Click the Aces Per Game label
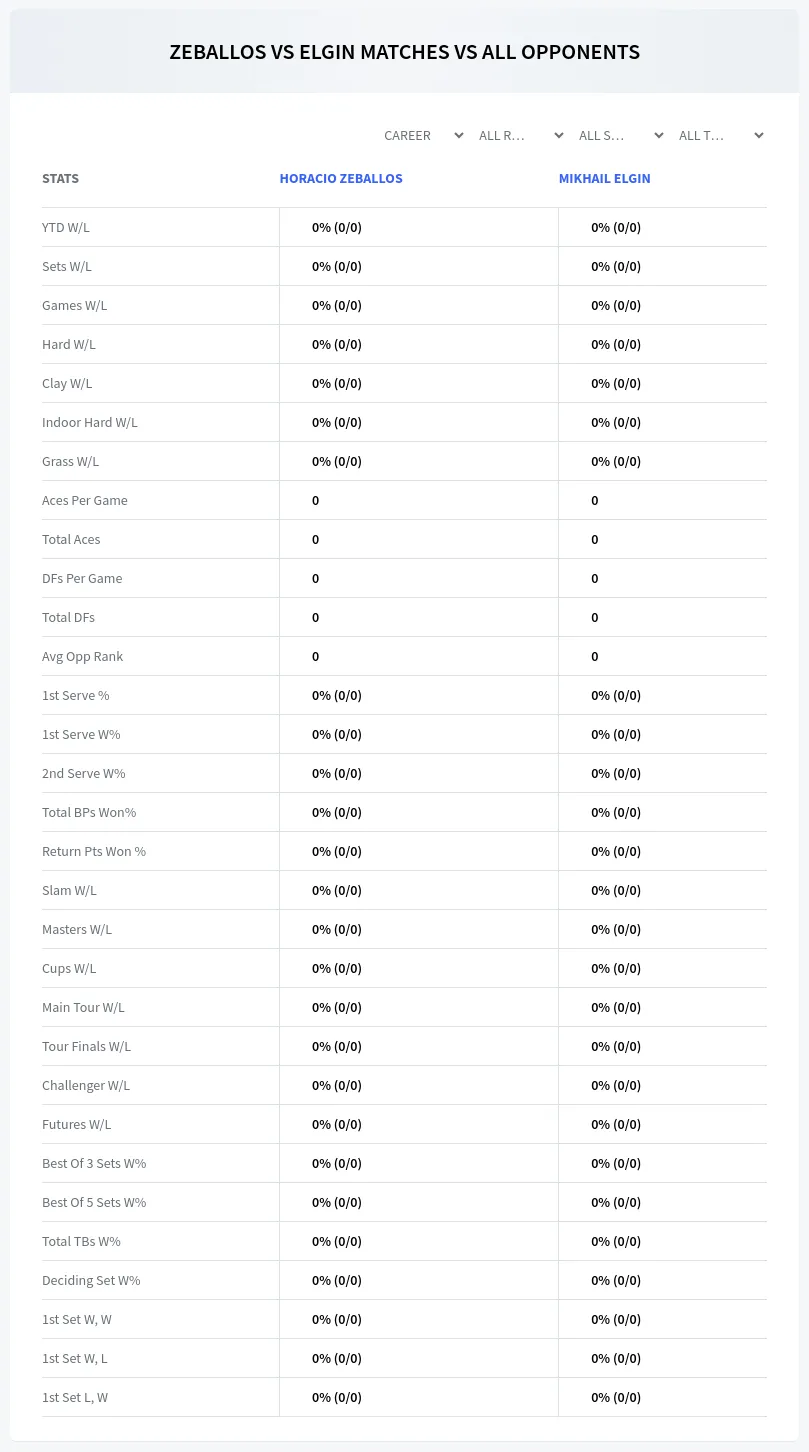This screenshot has width=809, height=1452. point(85,500)
